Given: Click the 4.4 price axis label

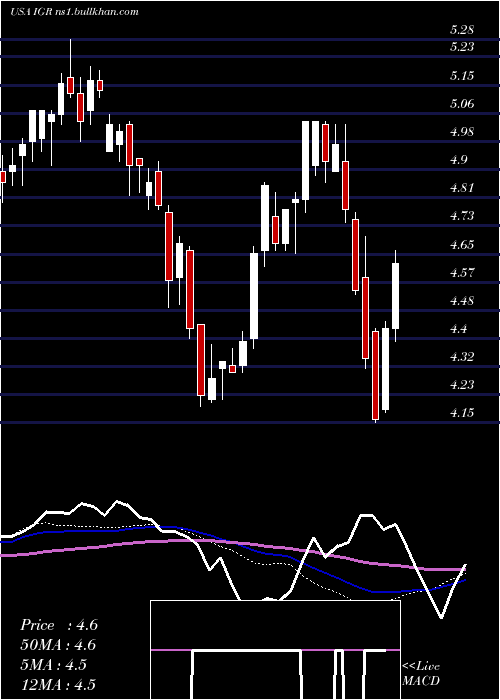Looking at the screenshot, I should (x=458, y=329).
